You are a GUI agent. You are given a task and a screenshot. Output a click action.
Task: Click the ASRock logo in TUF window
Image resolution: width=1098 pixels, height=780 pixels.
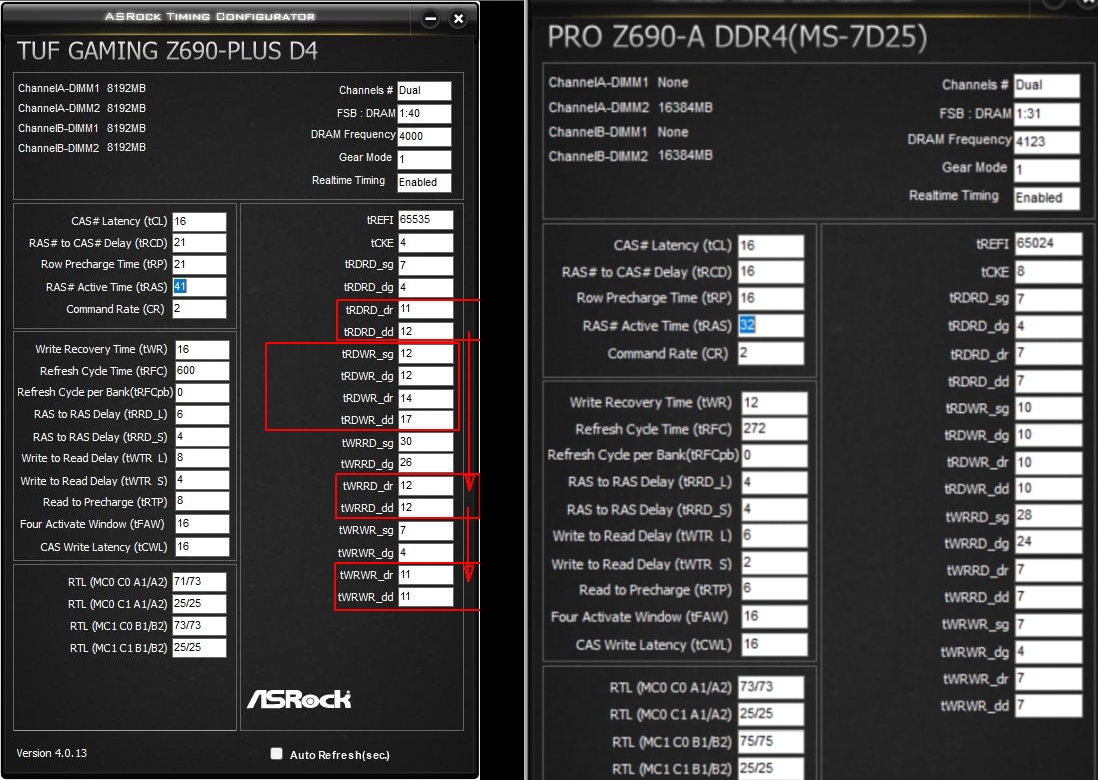(x=298, y=698)
